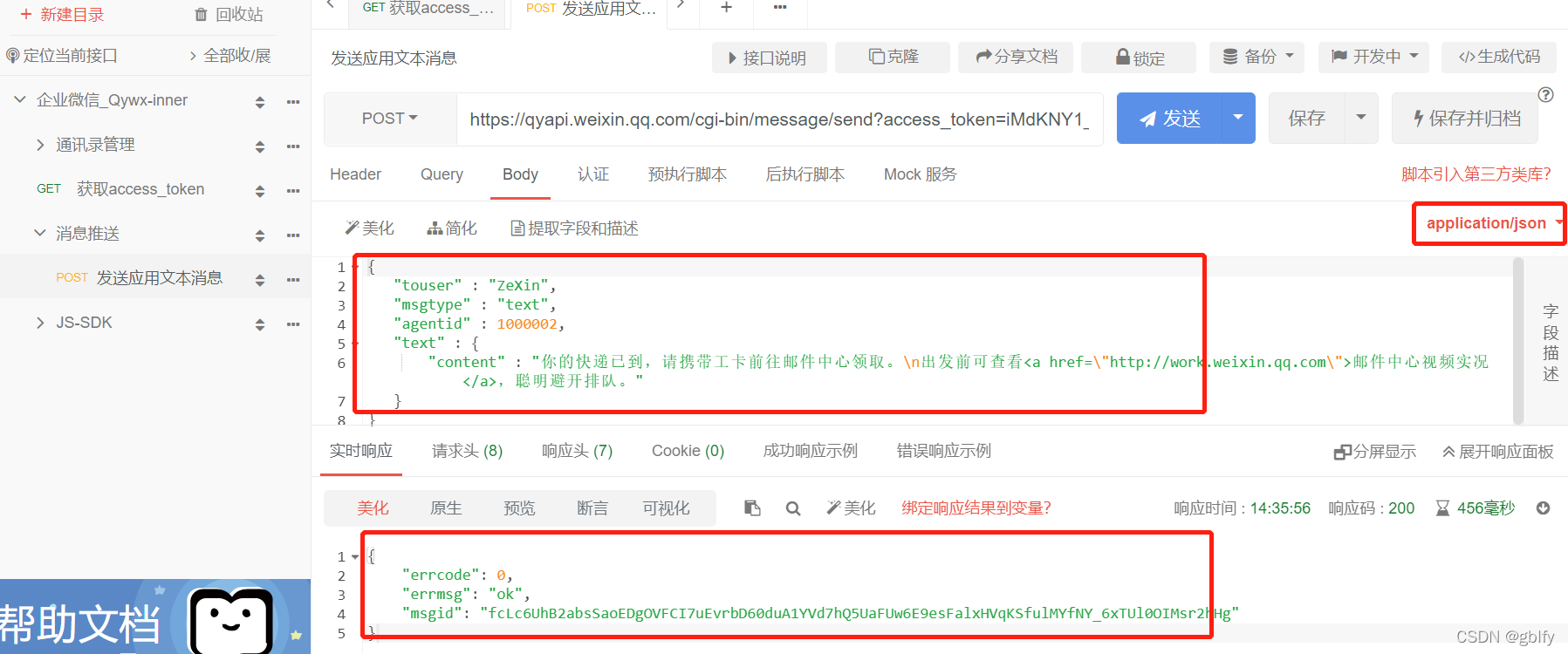Click 展开响应面板 expand response panel
The width and height of the screenshot is (1568, 654).
coord(1498,452)
